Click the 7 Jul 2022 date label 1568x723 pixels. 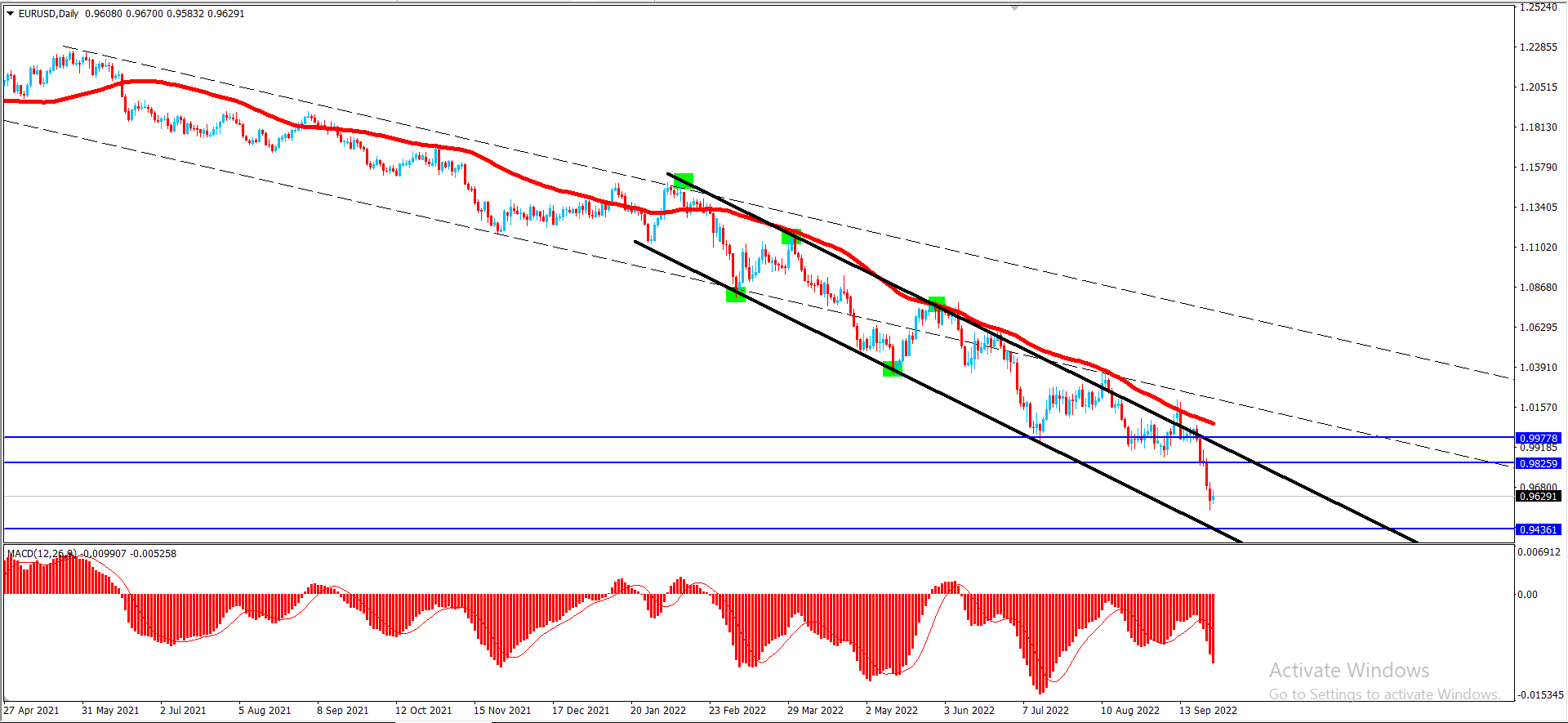tap(1045, 710)
